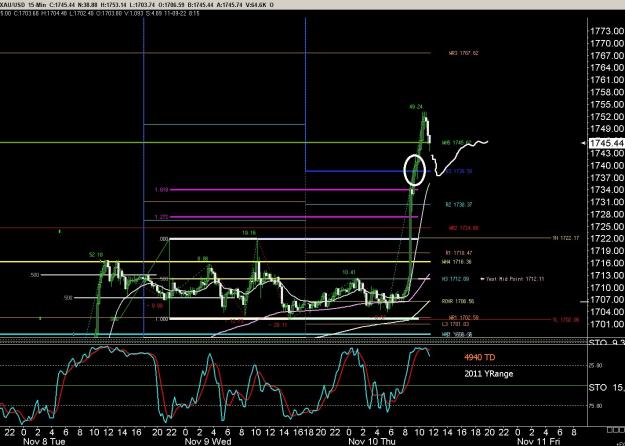Screen dimensions: 625x446
Task: Select the MR2 1724.88 red level label
Action: click(x=464, y=228)
